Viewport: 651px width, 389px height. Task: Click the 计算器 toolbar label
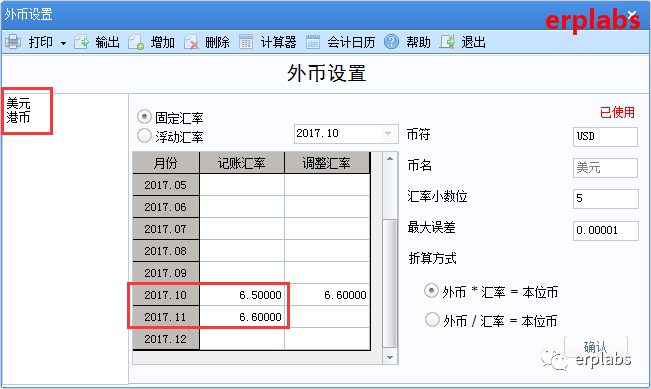coord(278,42)
